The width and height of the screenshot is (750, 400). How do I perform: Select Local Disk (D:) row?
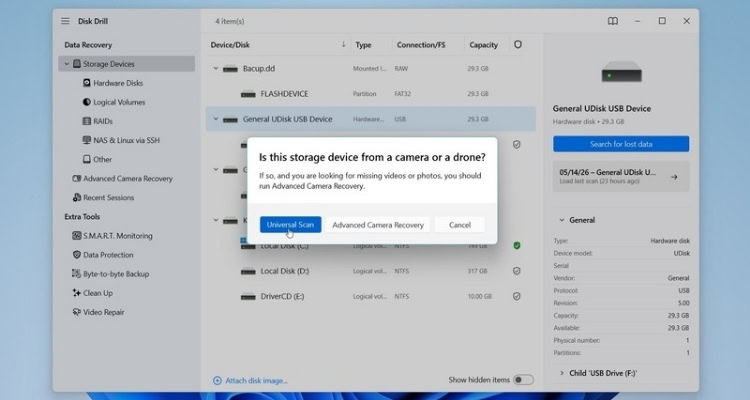coord(371,271)
